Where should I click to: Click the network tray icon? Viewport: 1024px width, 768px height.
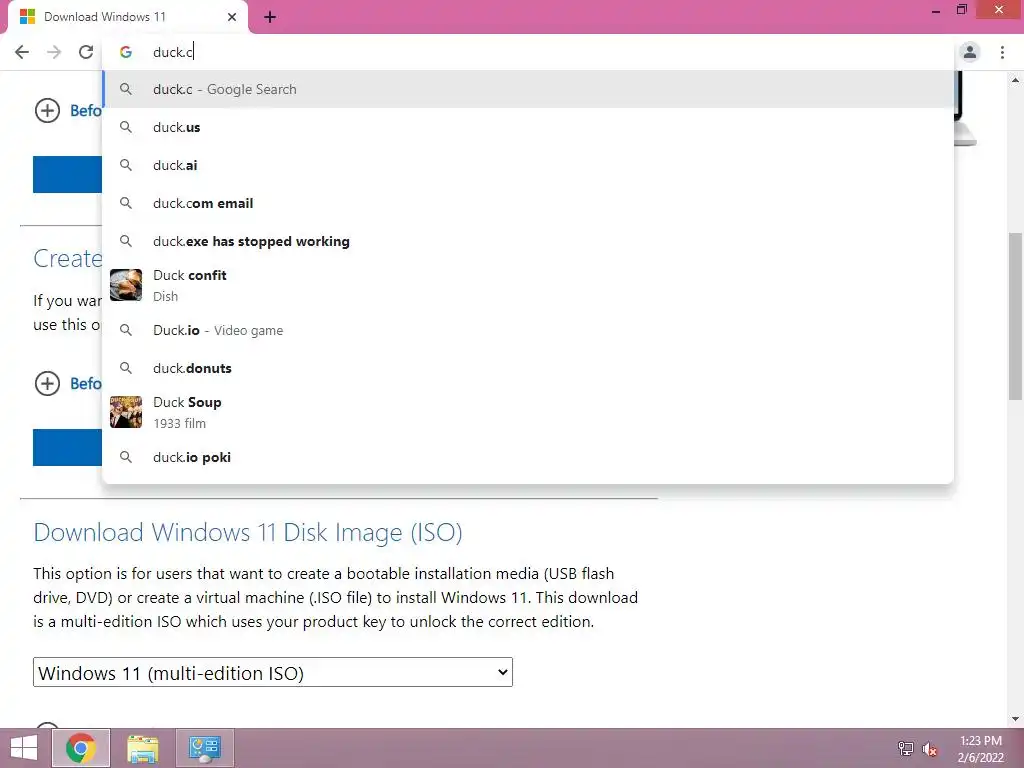(x=905, y=748)
